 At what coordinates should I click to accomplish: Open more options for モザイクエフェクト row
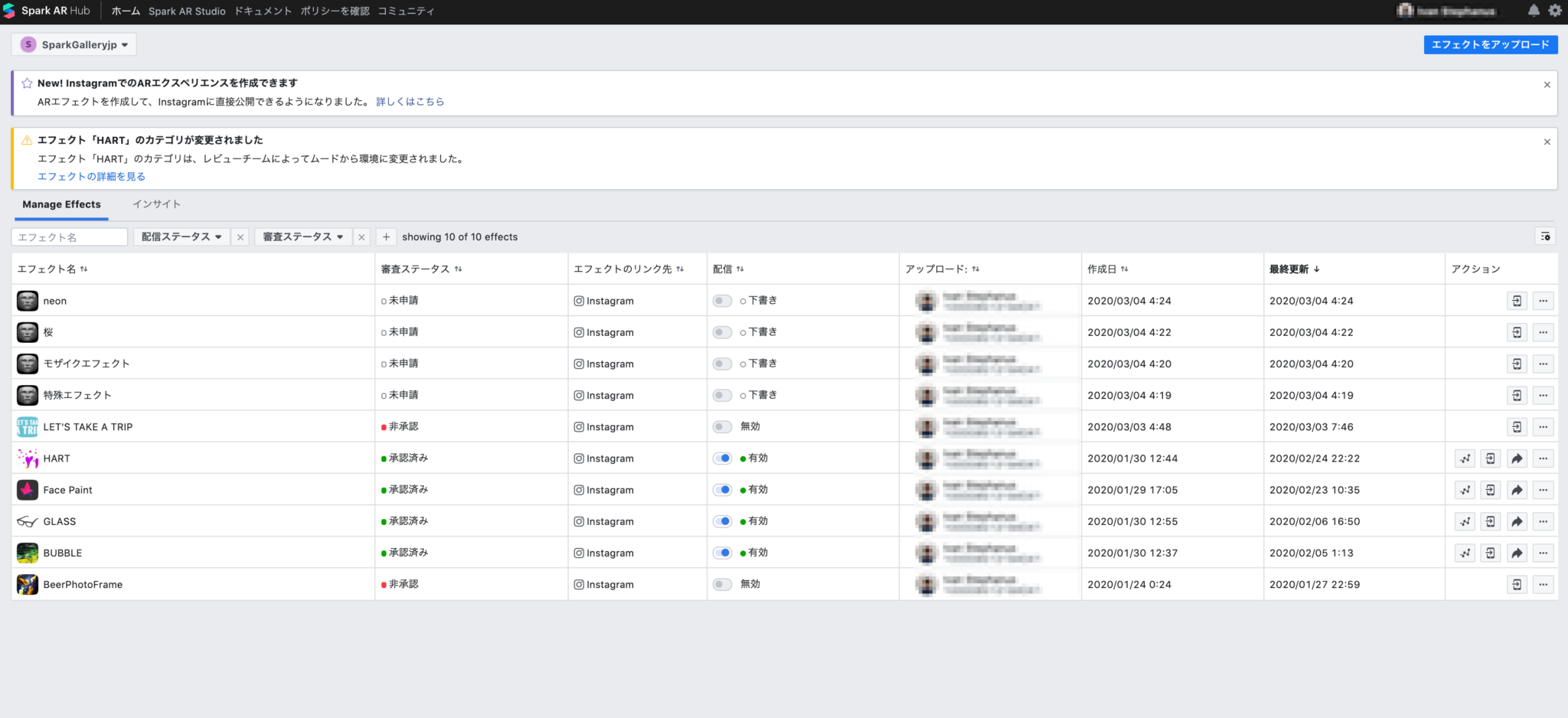(x=1543, y=364)
